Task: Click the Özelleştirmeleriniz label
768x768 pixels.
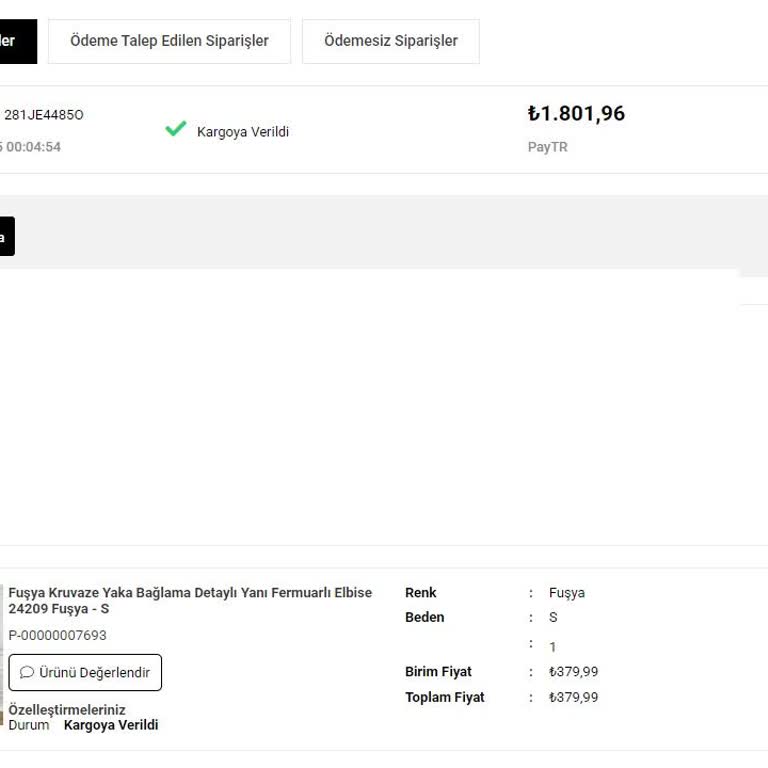Action: click(x=67, y=710)
